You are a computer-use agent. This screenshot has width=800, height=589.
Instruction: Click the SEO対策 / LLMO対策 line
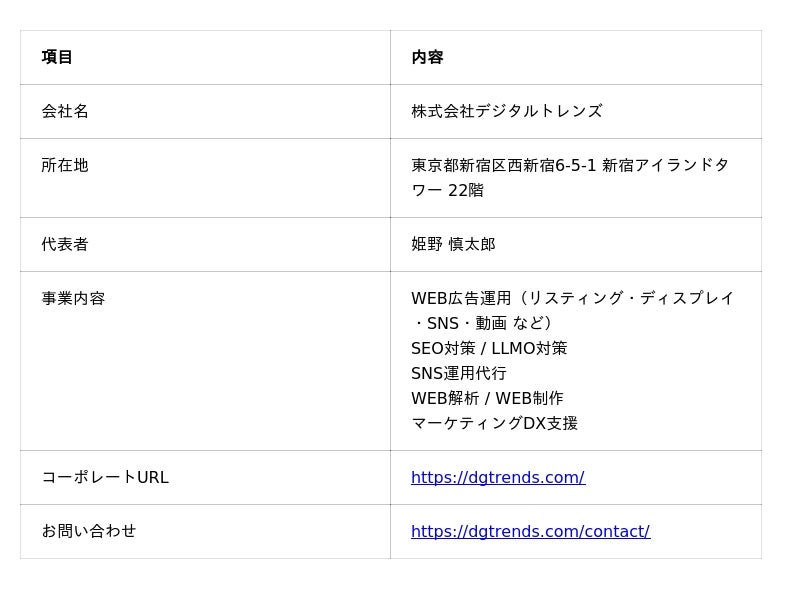point(489,349)
